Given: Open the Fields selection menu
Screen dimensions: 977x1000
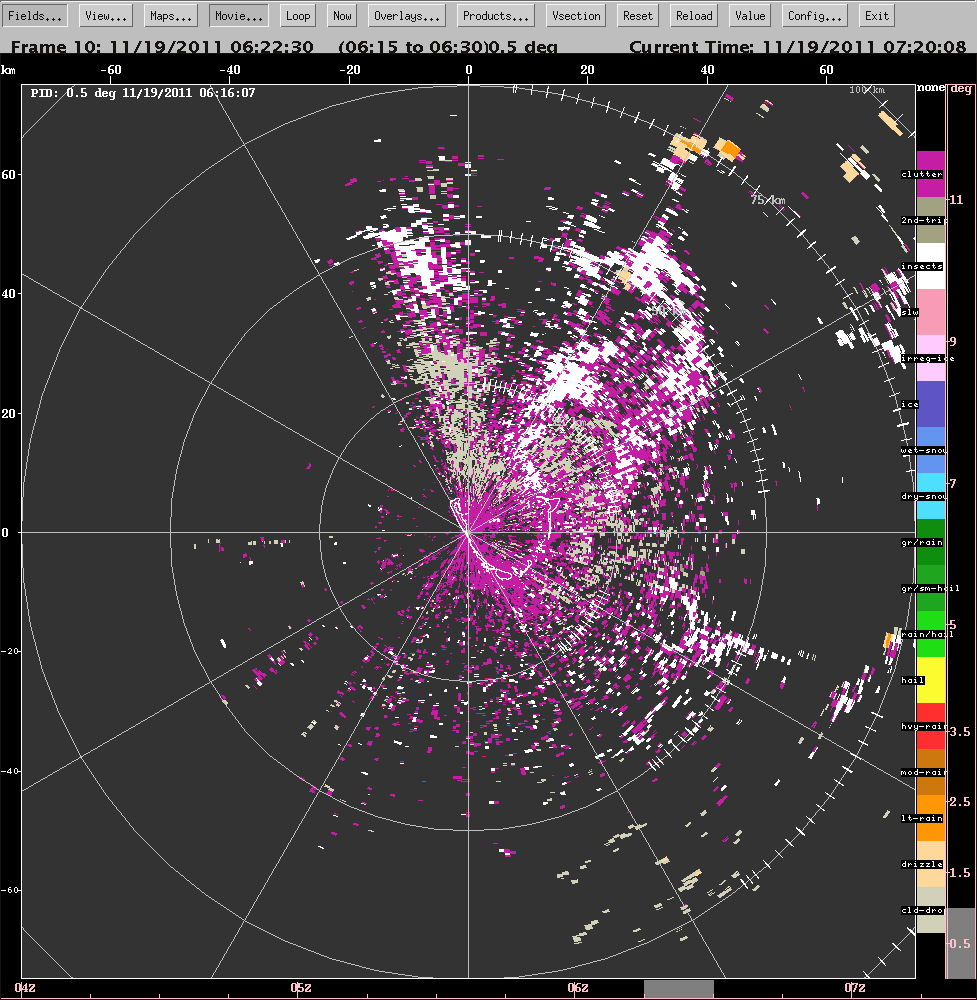Looking at the screenshot, I should (35, 15).
